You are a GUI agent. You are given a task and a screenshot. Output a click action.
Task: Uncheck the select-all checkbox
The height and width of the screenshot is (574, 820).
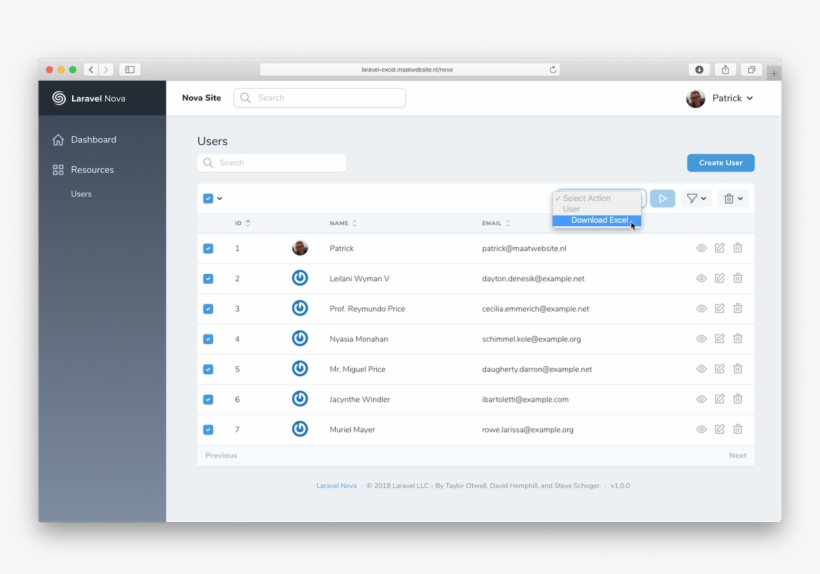(x=208, y=199)
